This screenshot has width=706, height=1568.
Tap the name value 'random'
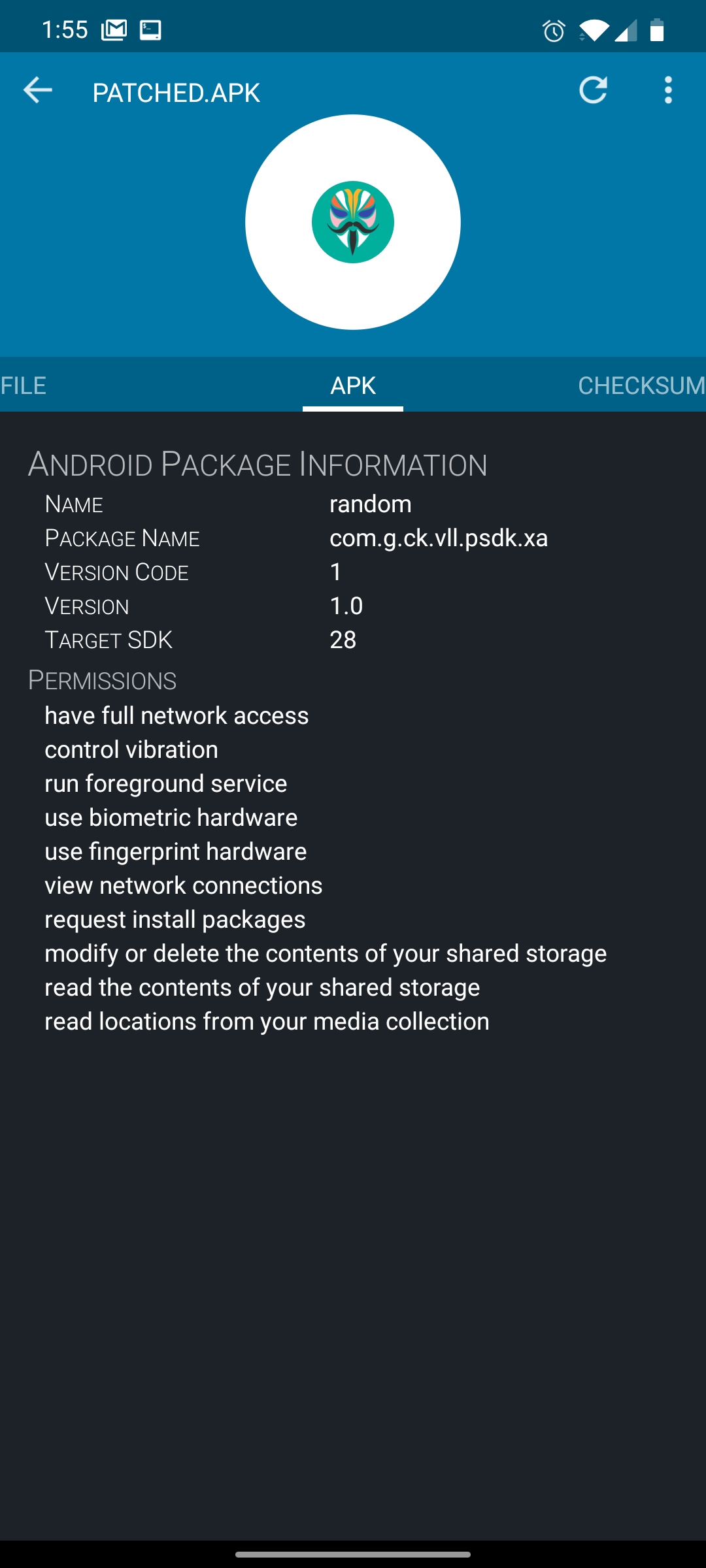tap(371, 504)
